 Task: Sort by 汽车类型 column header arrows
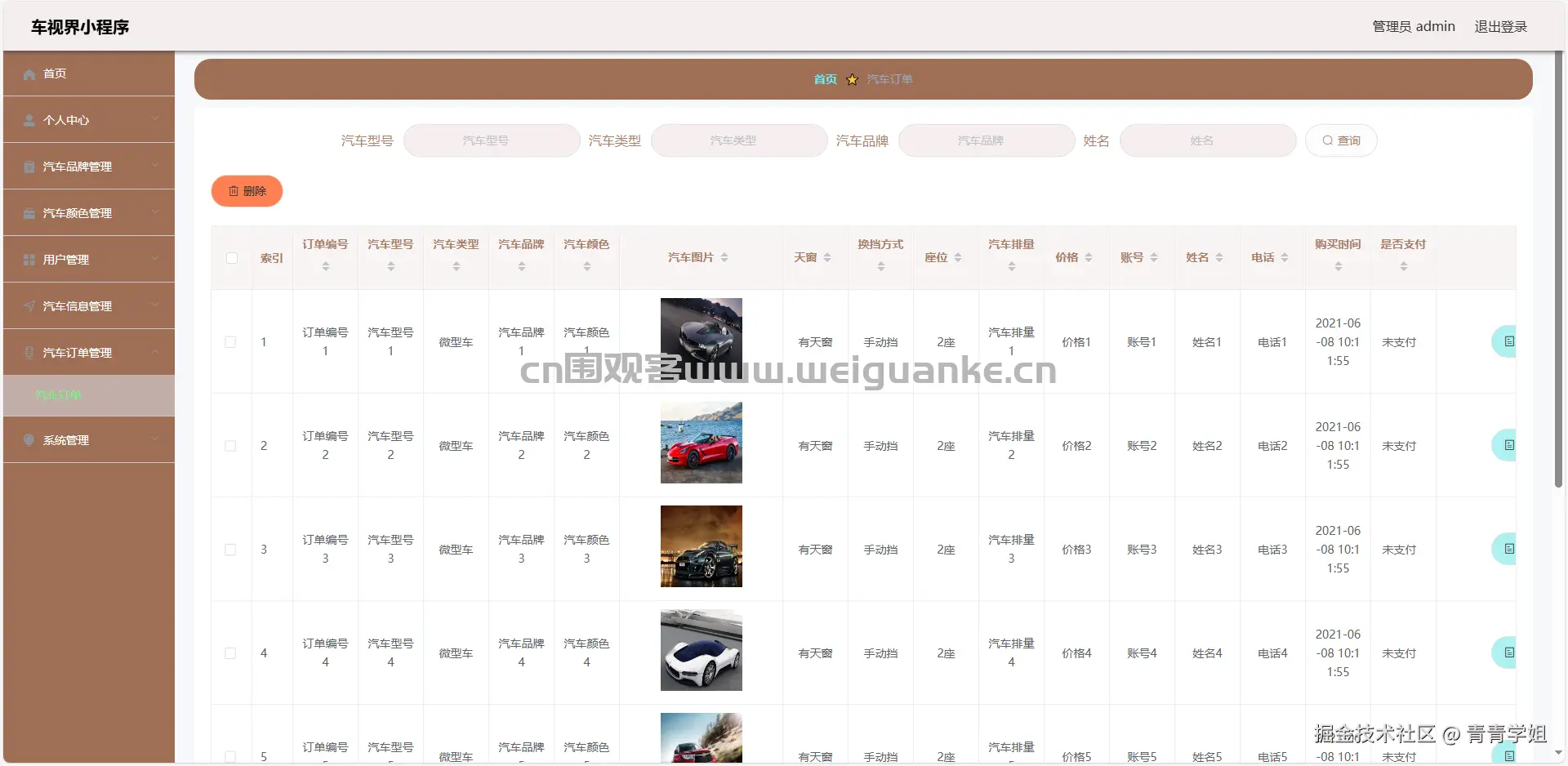[x=457, y=266]
